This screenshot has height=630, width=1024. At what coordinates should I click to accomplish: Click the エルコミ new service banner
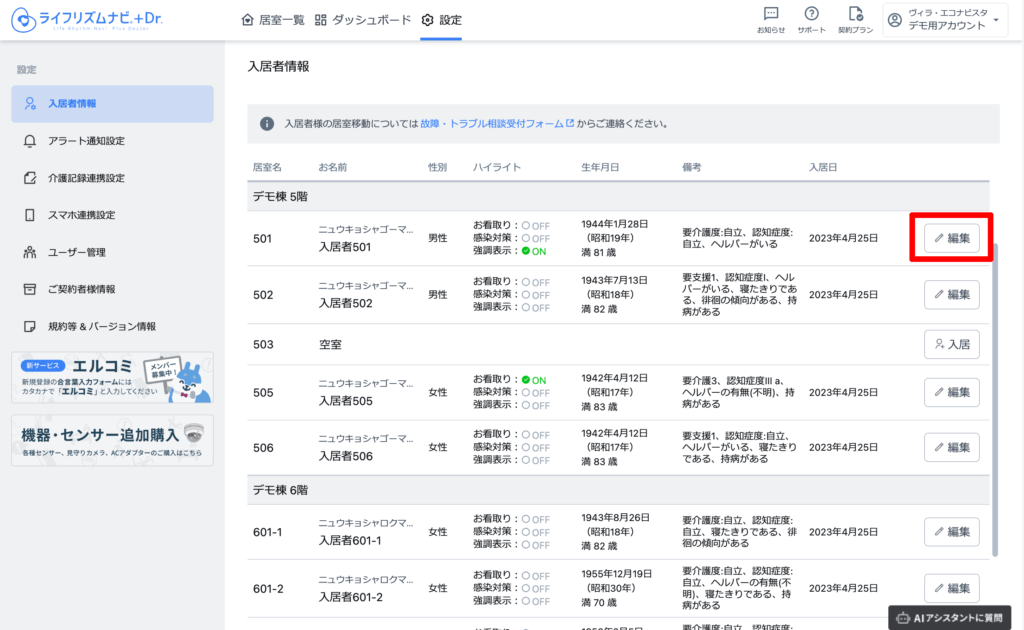[x=112, y=377]
